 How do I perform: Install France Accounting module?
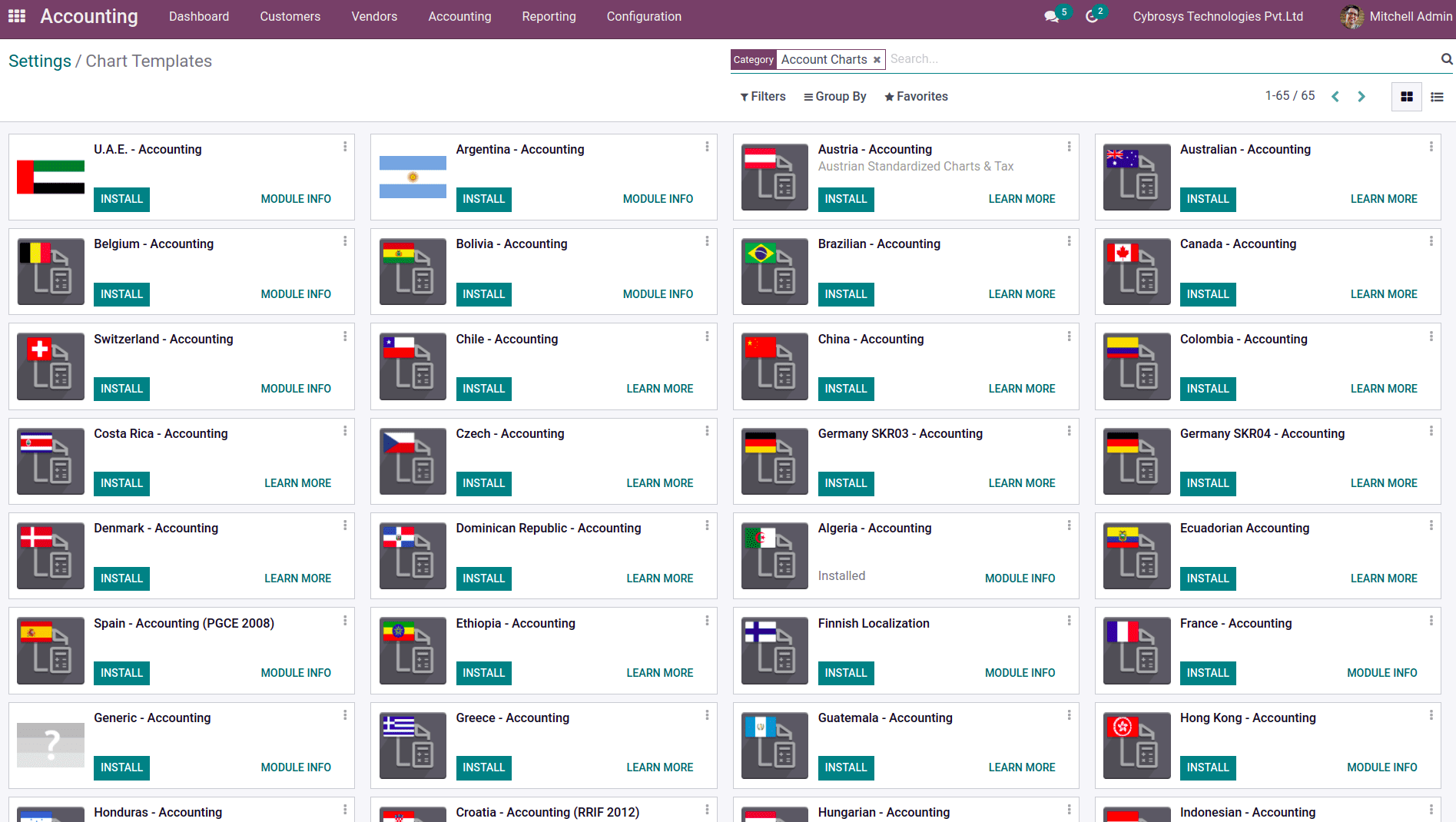pos(1208,673)
